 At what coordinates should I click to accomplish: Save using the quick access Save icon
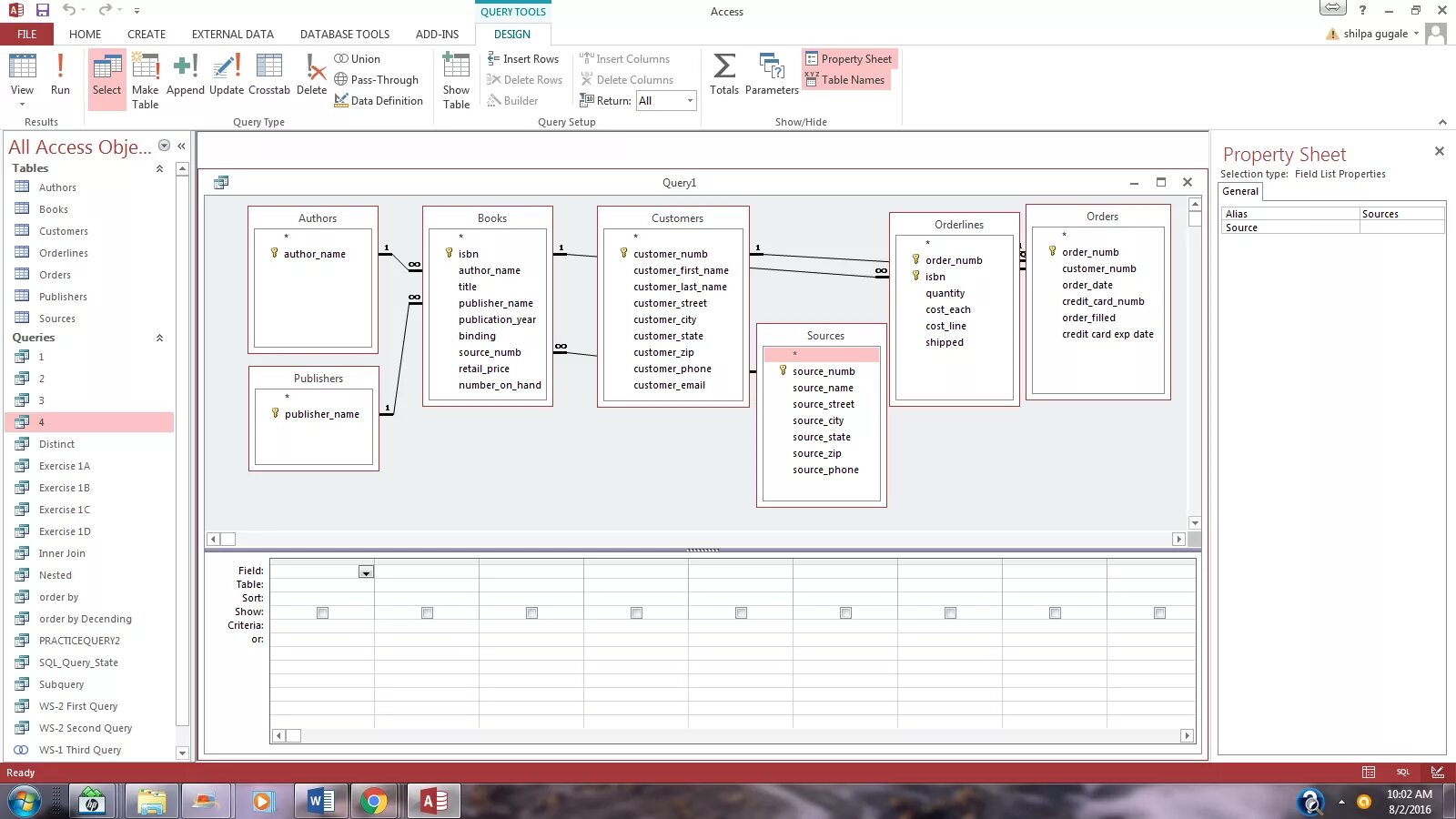43,10
